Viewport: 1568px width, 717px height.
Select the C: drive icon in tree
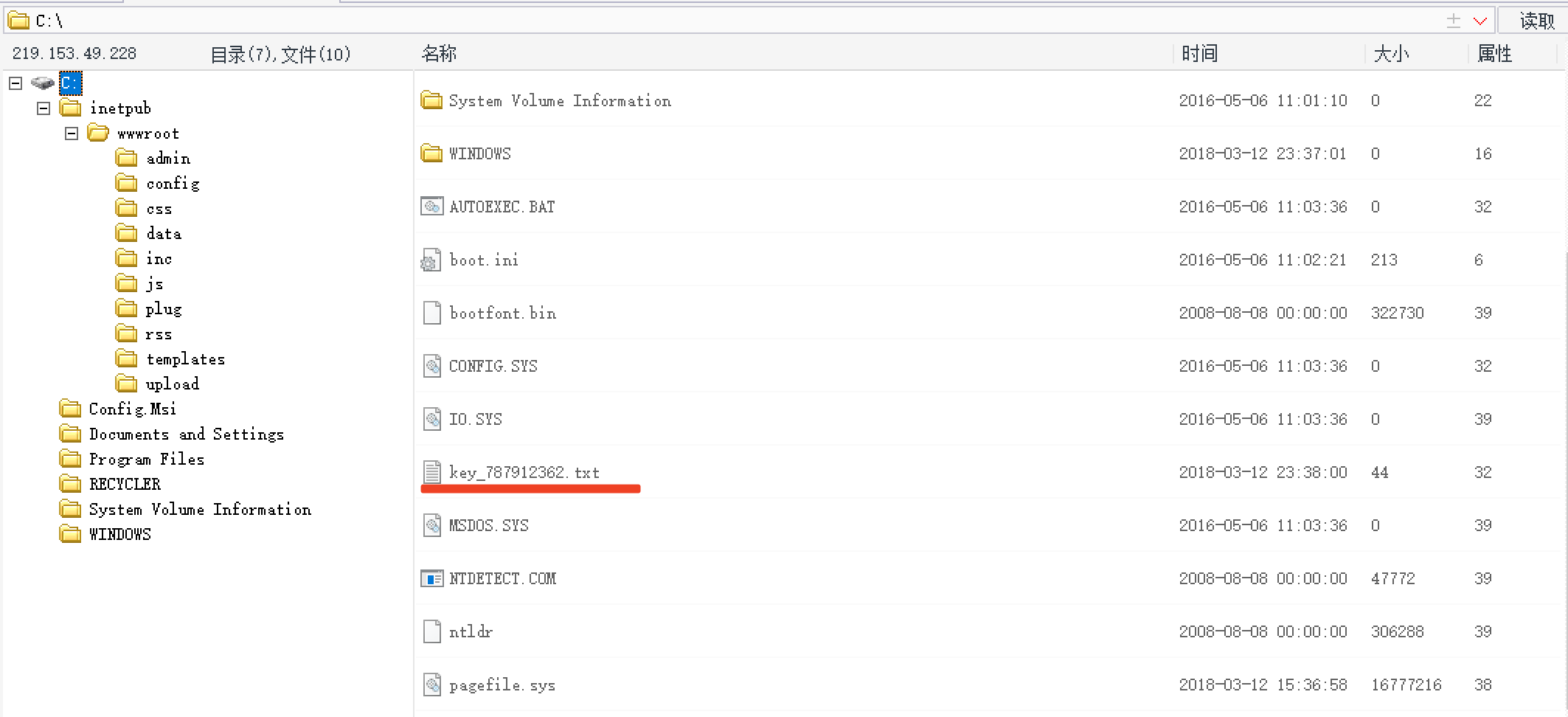(44, 83)
